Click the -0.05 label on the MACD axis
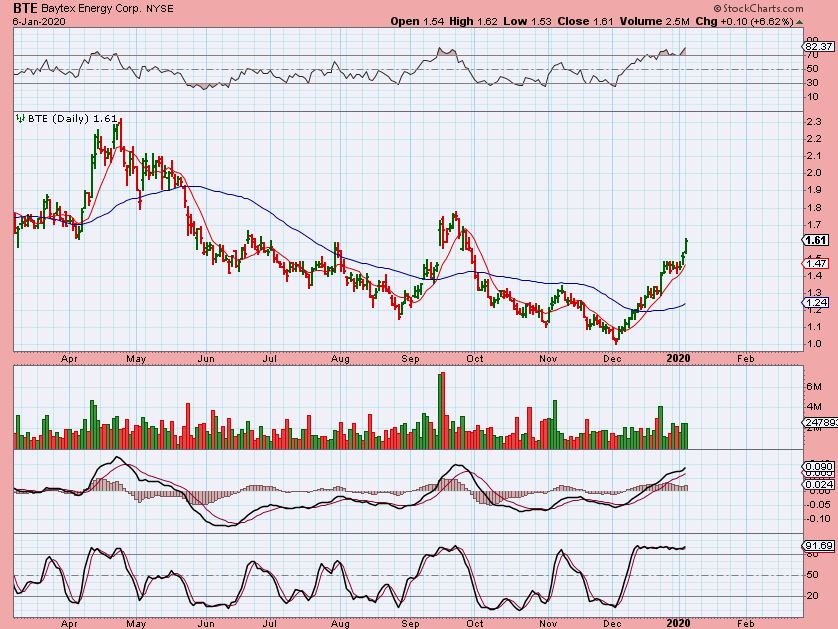The width and height of the screenshot is (838, 629). (x=818, y=505)
